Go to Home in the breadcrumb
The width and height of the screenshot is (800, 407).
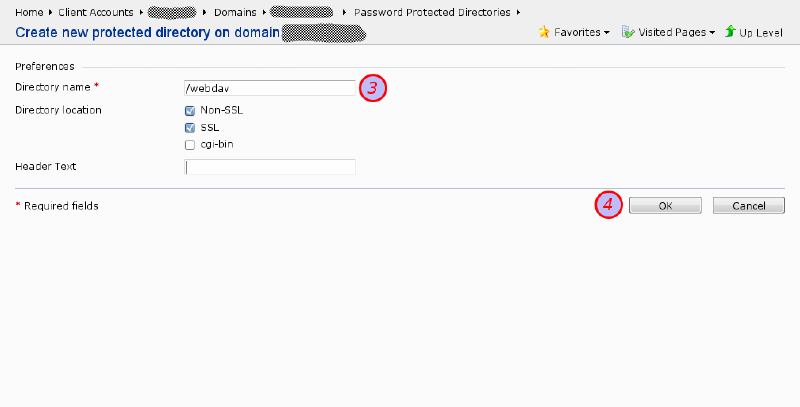(29, 12)
